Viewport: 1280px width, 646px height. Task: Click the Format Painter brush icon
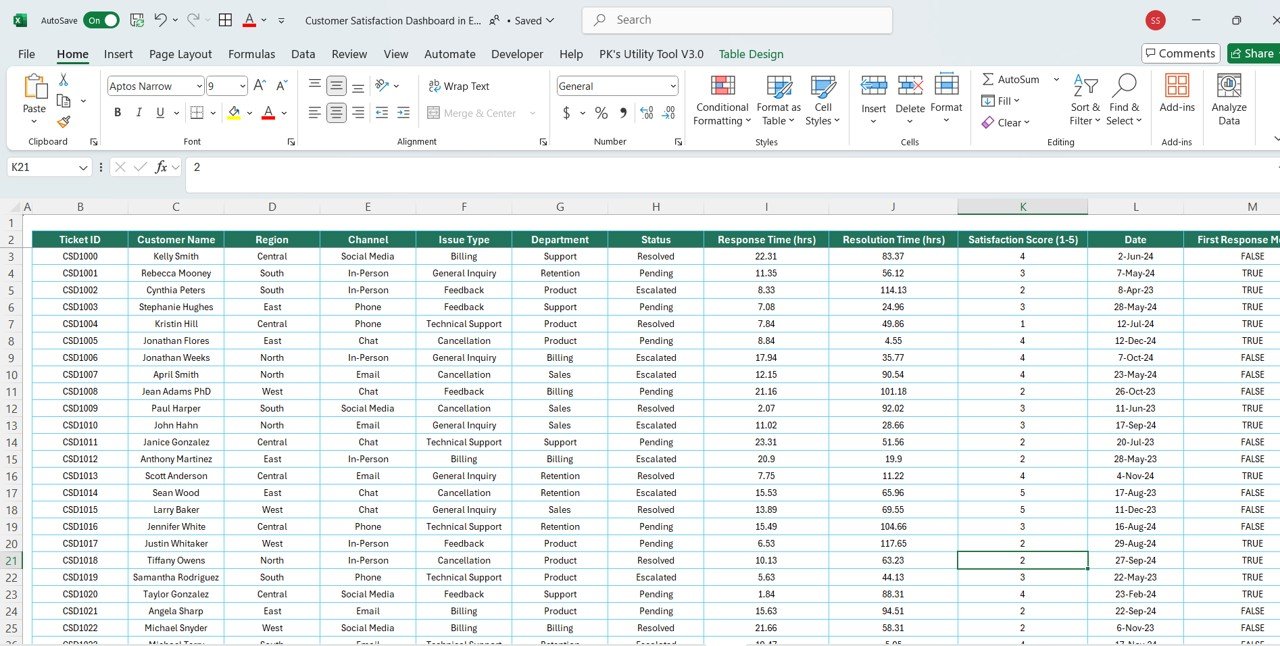[x=63, y=121]
